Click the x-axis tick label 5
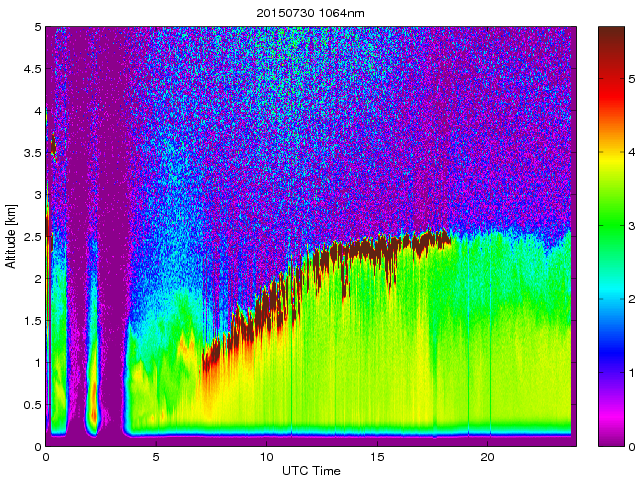Image resolution: width=640 pixels, height=480 pixels. (156, 457)
